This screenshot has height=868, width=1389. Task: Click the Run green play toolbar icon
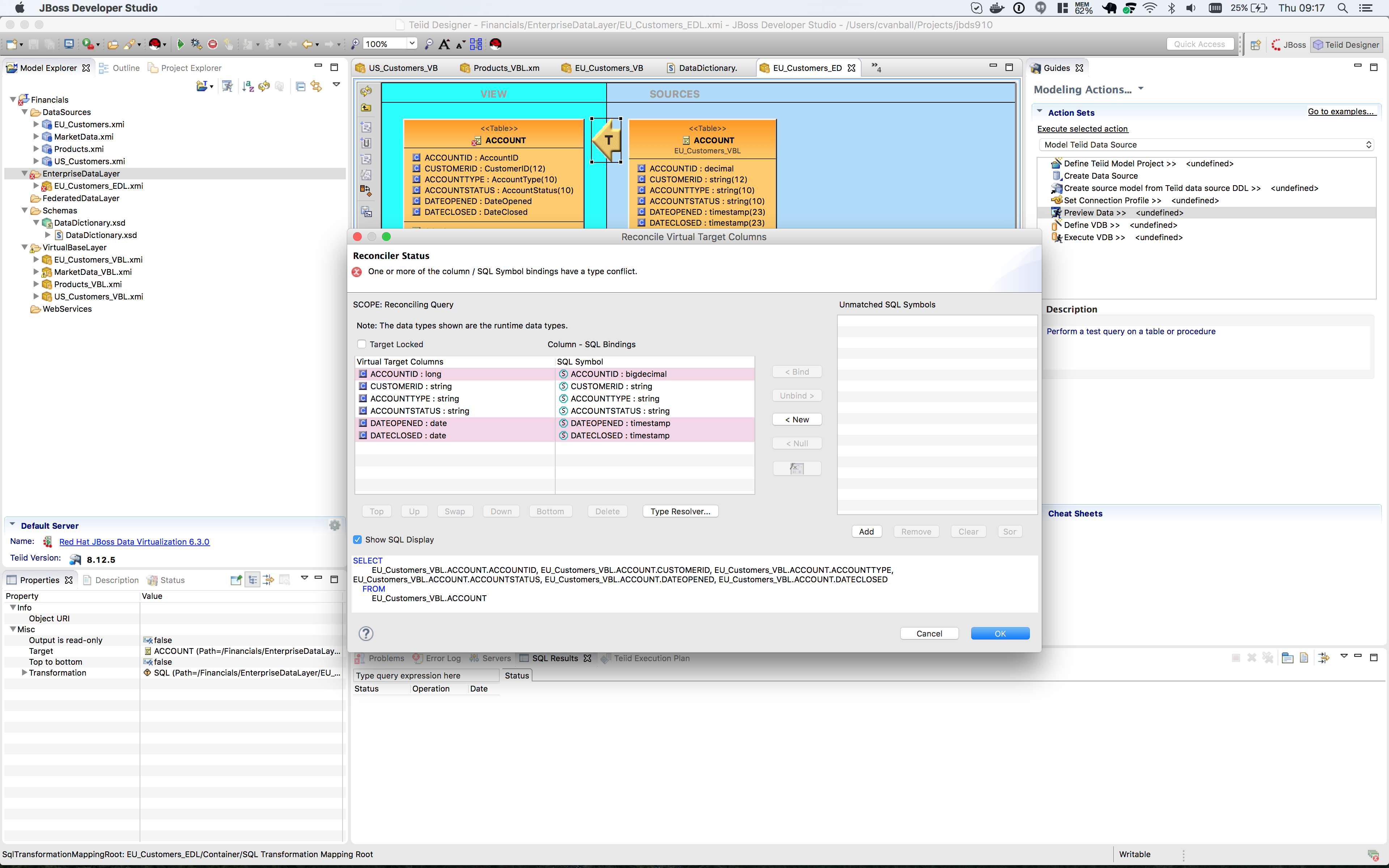click(180, 44)
